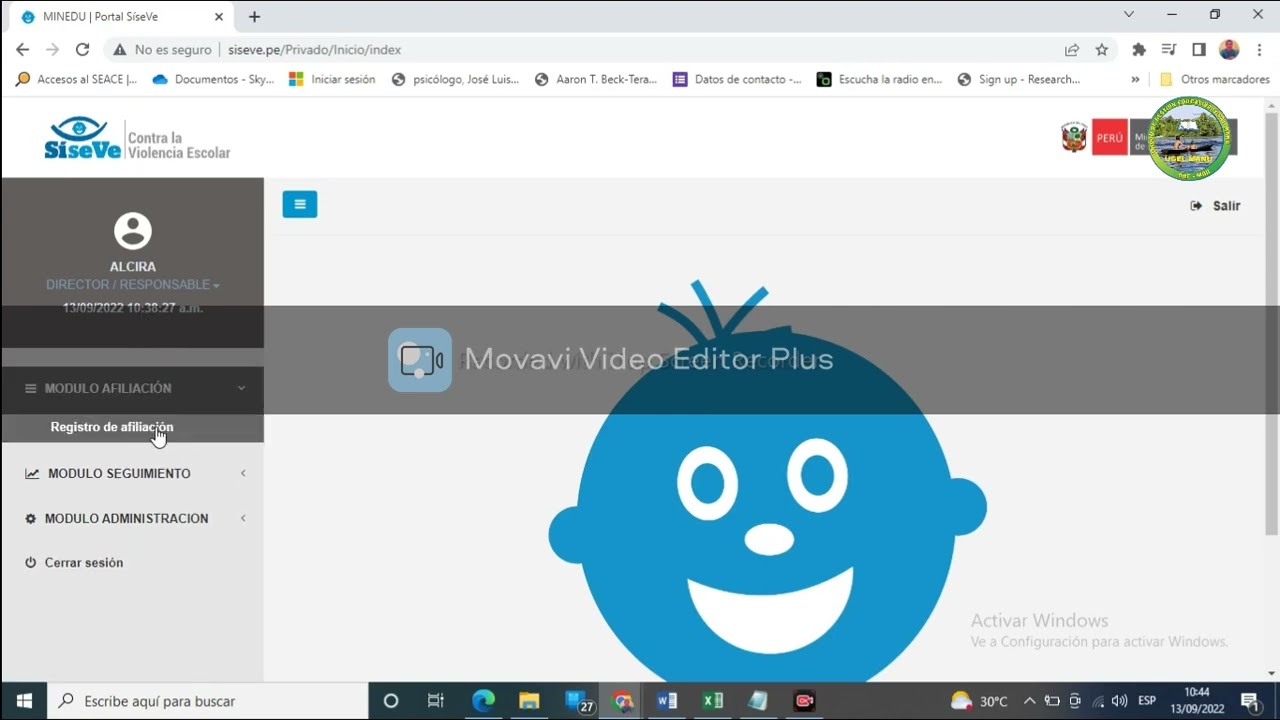Click the exit icon beside Salir

point(1196,206)
